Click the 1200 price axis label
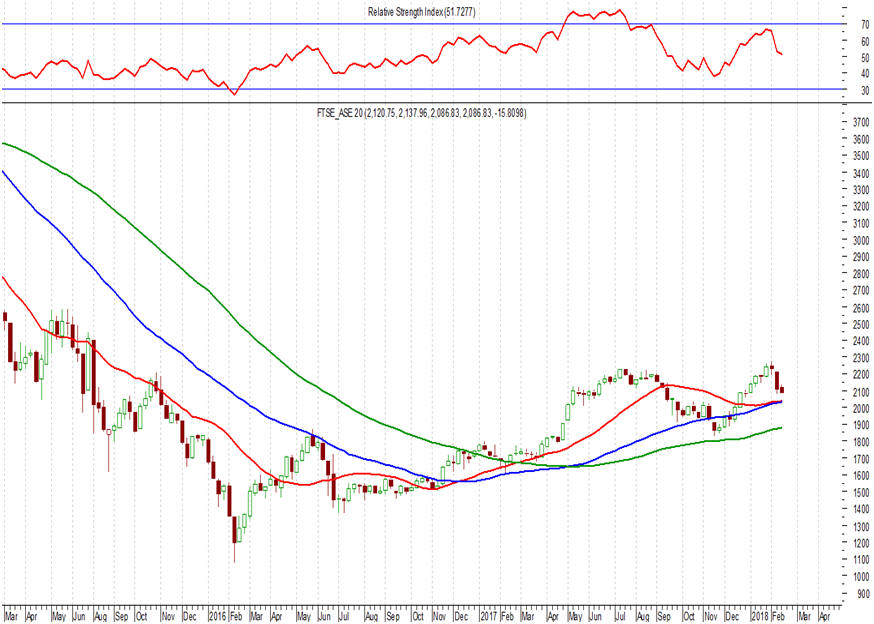 coord(861,544)
